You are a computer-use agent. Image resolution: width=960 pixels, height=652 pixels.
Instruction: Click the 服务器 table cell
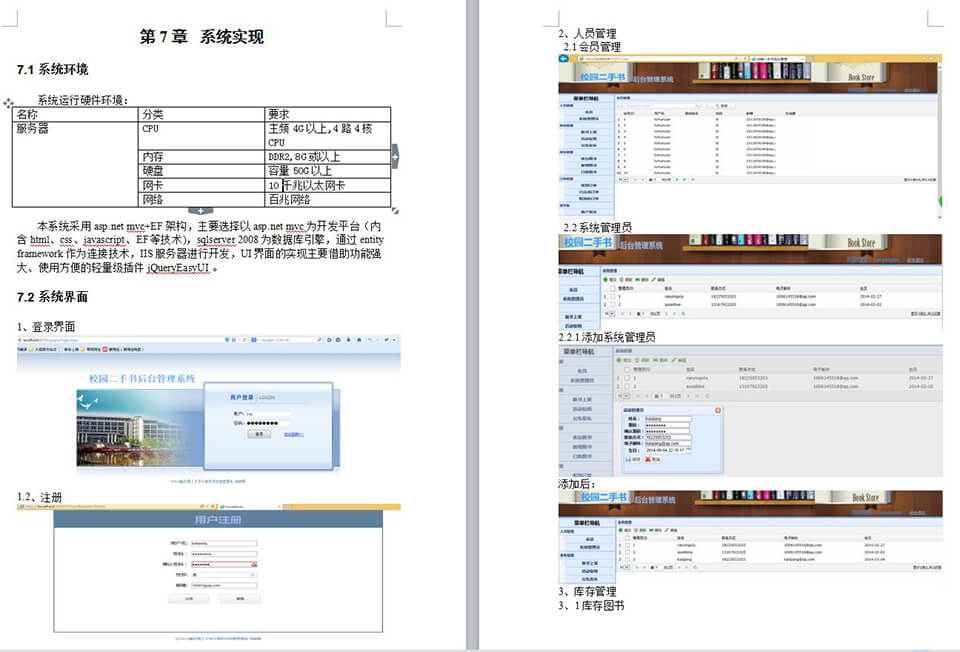click(32, 129)
